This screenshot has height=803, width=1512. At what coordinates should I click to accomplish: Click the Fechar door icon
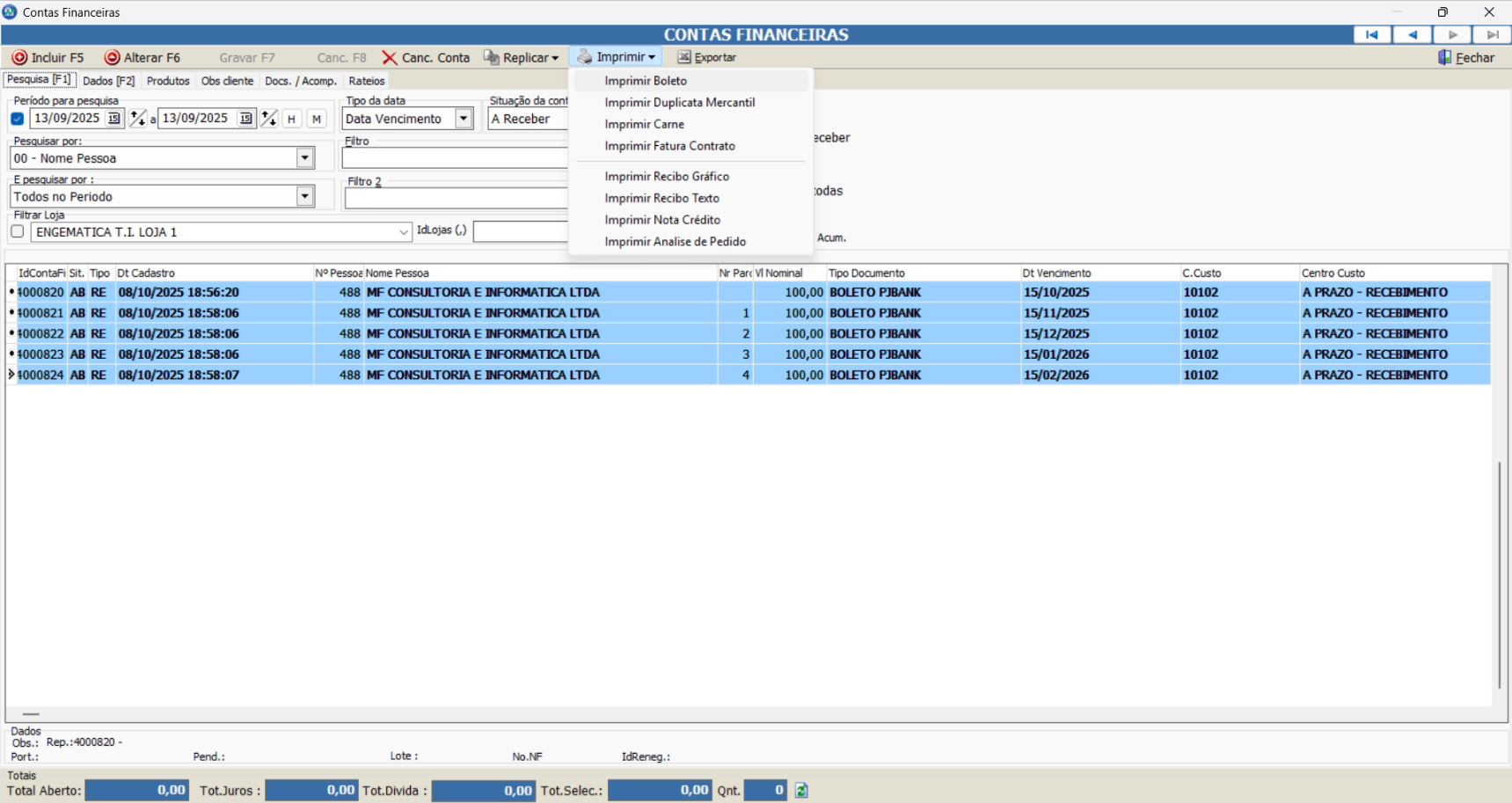click(1444, 58)
